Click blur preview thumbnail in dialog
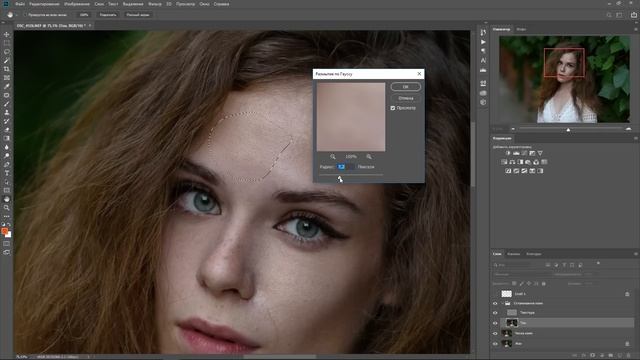Screen dimensions: 640x360 [351, 117]
